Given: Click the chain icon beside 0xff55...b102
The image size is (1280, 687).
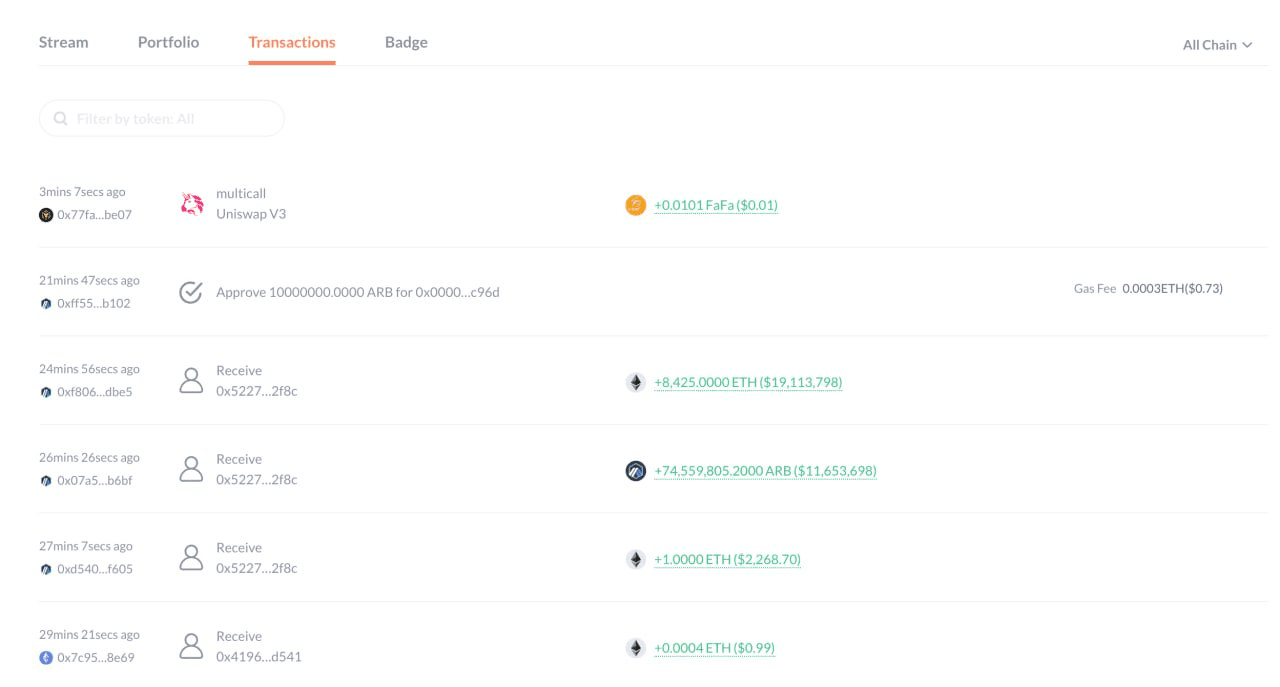Looking at the screenshot, I should click(x=46, y=304).
